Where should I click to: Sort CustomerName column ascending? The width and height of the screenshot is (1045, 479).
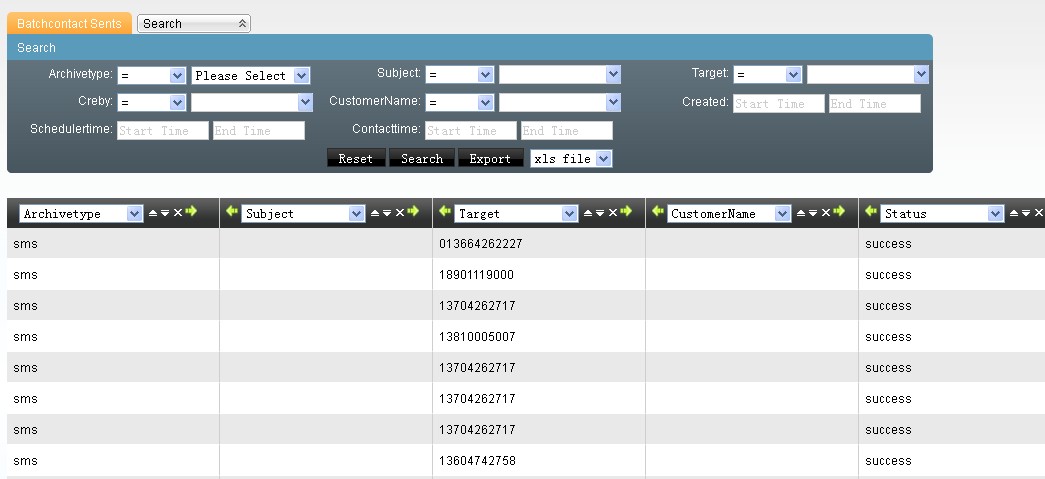click(x=800, y=213)
